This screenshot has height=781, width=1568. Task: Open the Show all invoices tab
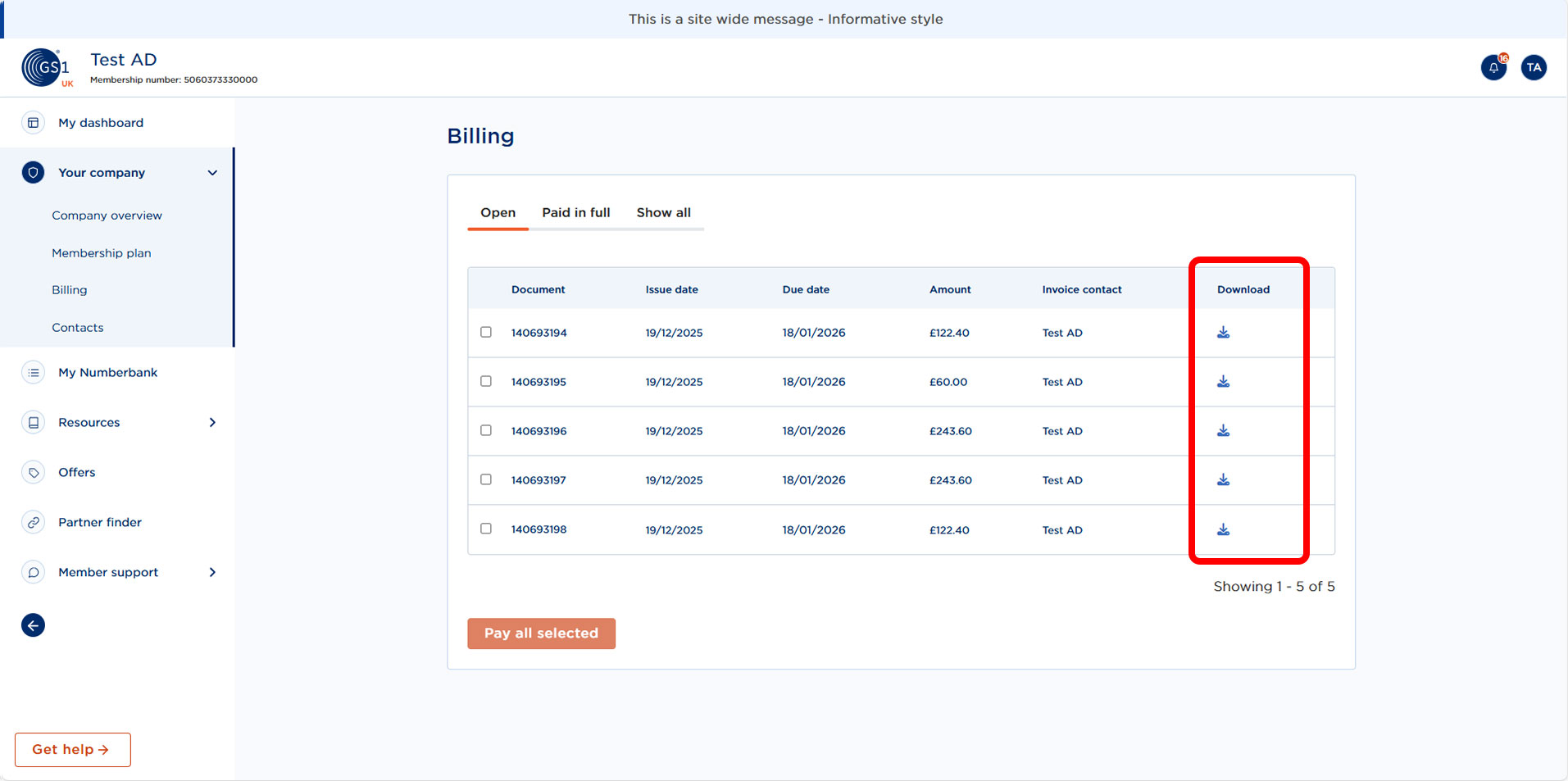pyautogui.click(x=664, y=212)
